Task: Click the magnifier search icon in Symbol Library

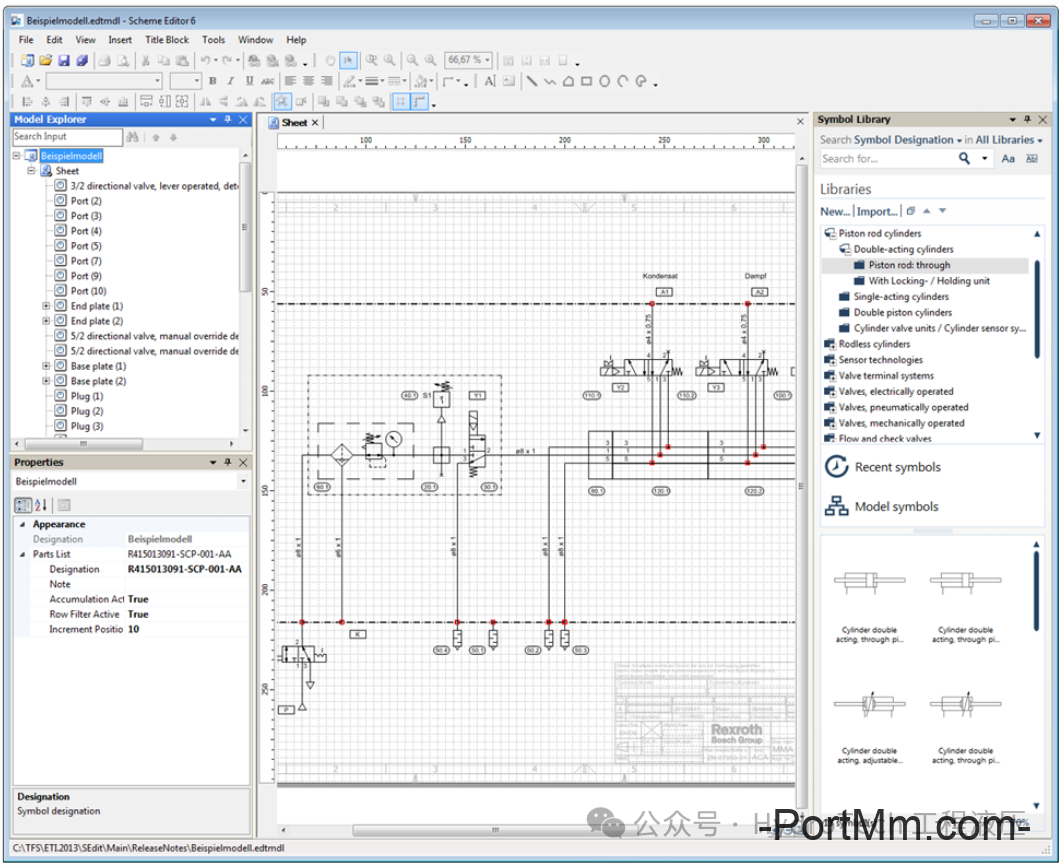Action: 965,159
